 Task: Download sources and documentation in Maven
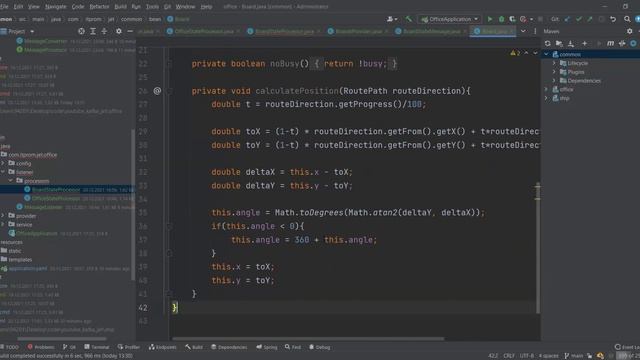click(x=571, y=43)
